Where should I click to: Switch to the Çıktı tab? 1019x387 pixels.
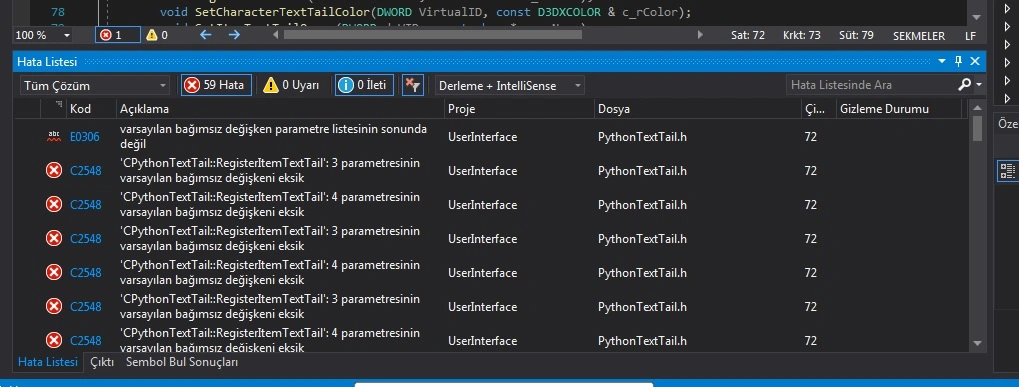pos(102,362)
